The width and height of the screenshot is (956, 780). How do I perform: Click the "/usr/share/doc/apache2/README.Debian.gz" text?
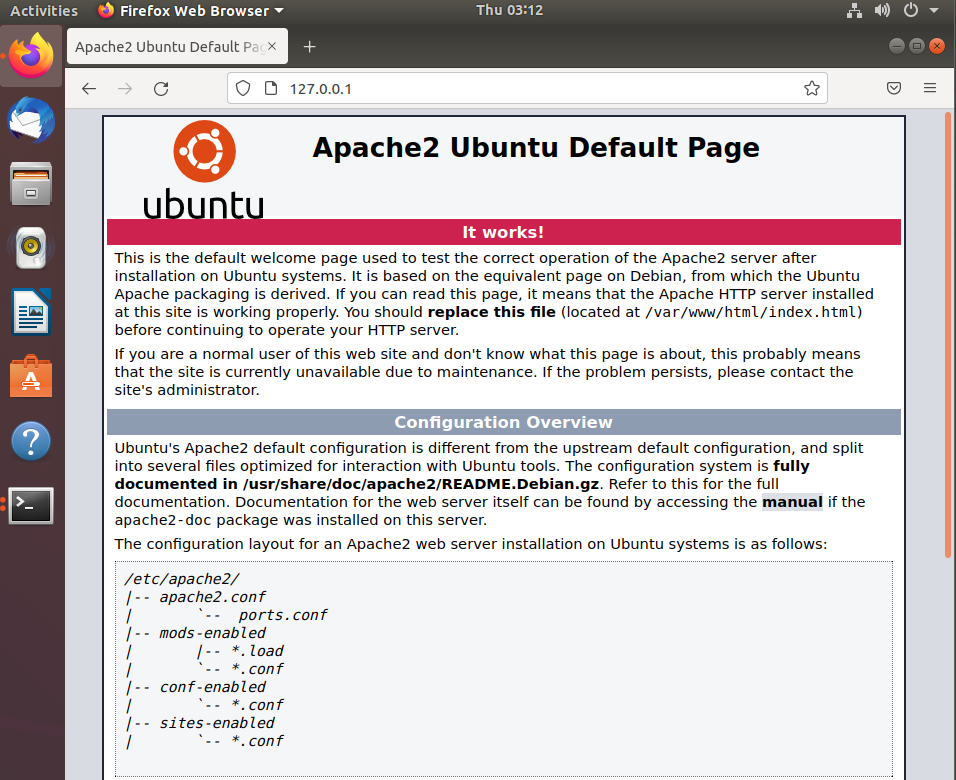[421, 484]
